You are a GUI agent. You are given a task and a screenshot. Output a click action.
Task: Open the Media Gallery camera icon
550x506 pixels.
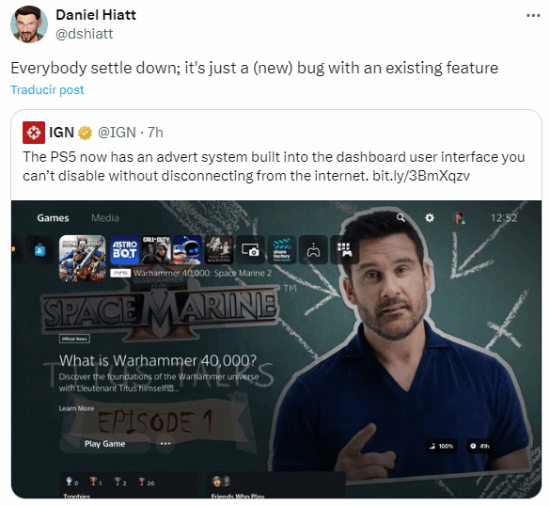point(250,250)
